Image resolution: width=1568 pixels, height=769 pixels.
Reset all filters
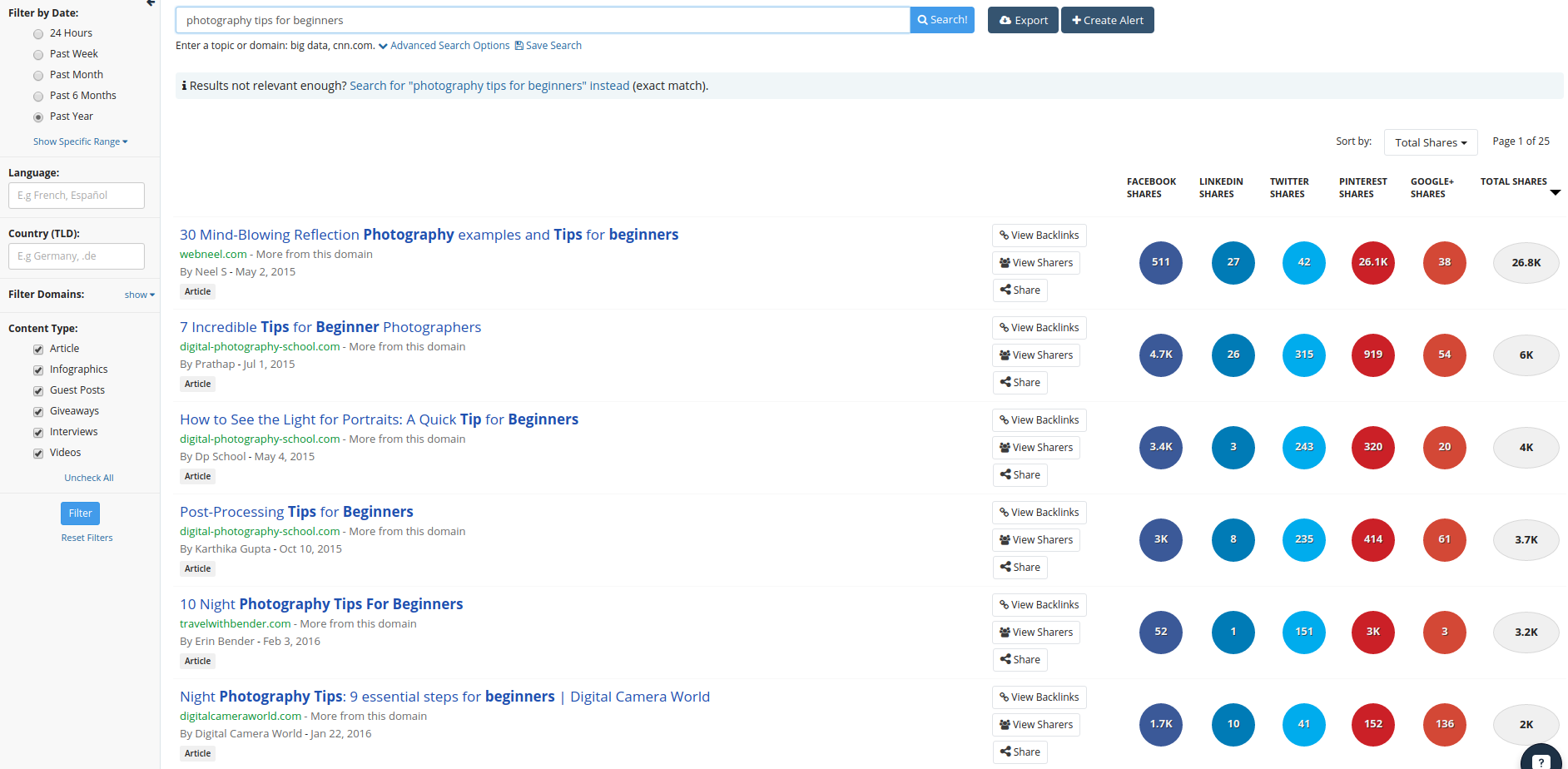[x=87, y=538]
